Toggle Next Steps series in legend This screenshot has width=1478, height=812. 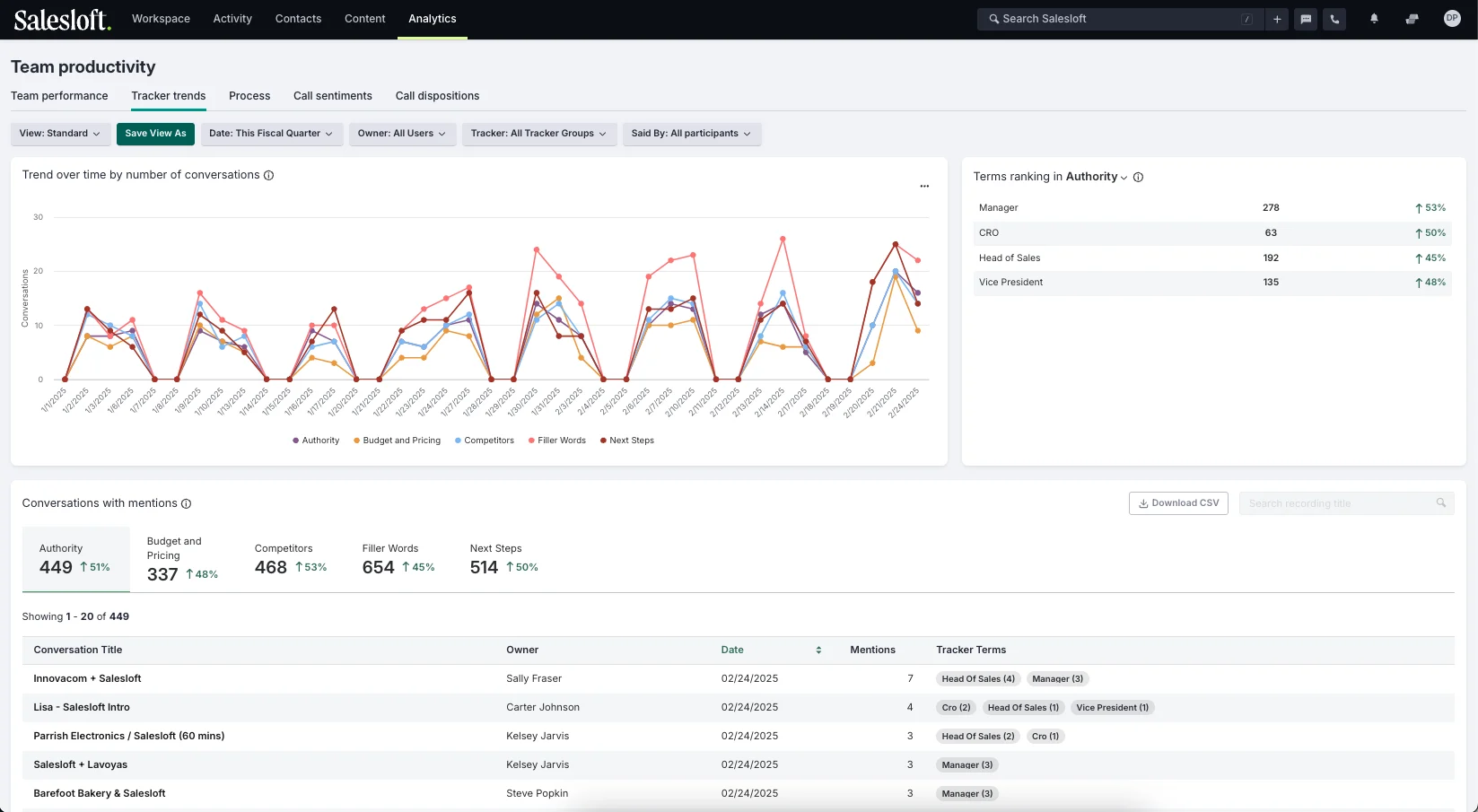[x=627, y=441]
